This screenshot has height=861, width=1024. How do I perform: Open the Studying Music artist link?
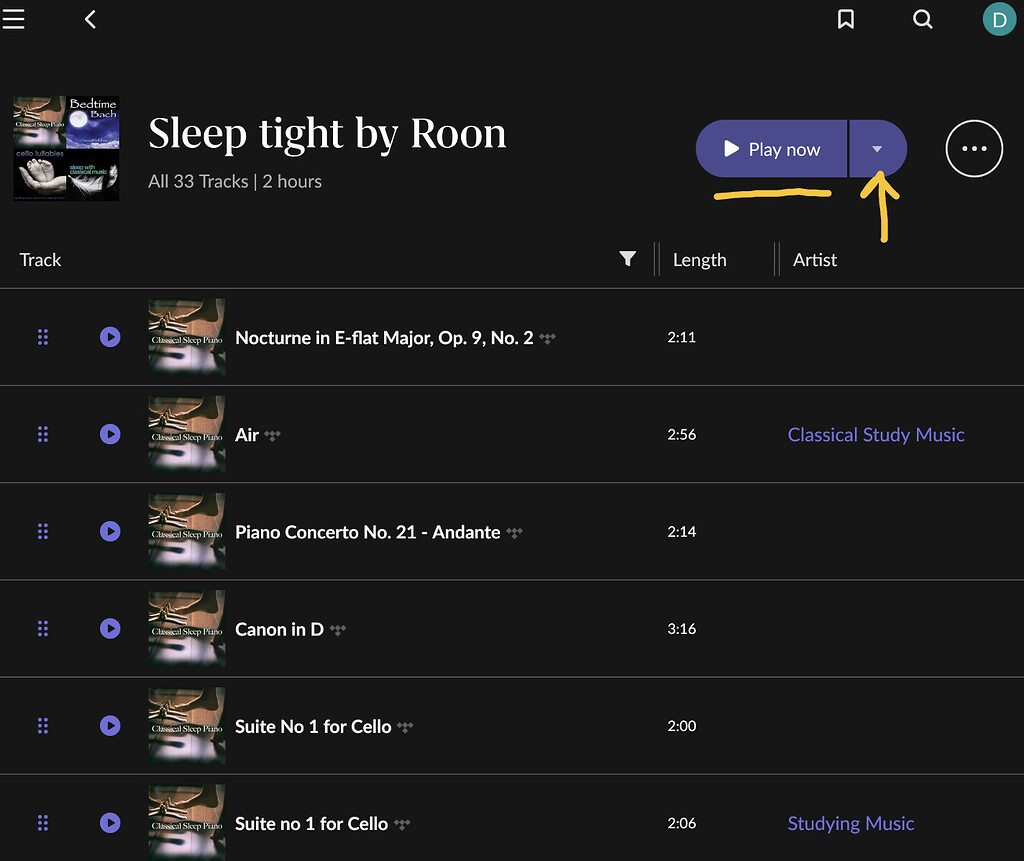[851, 823]
